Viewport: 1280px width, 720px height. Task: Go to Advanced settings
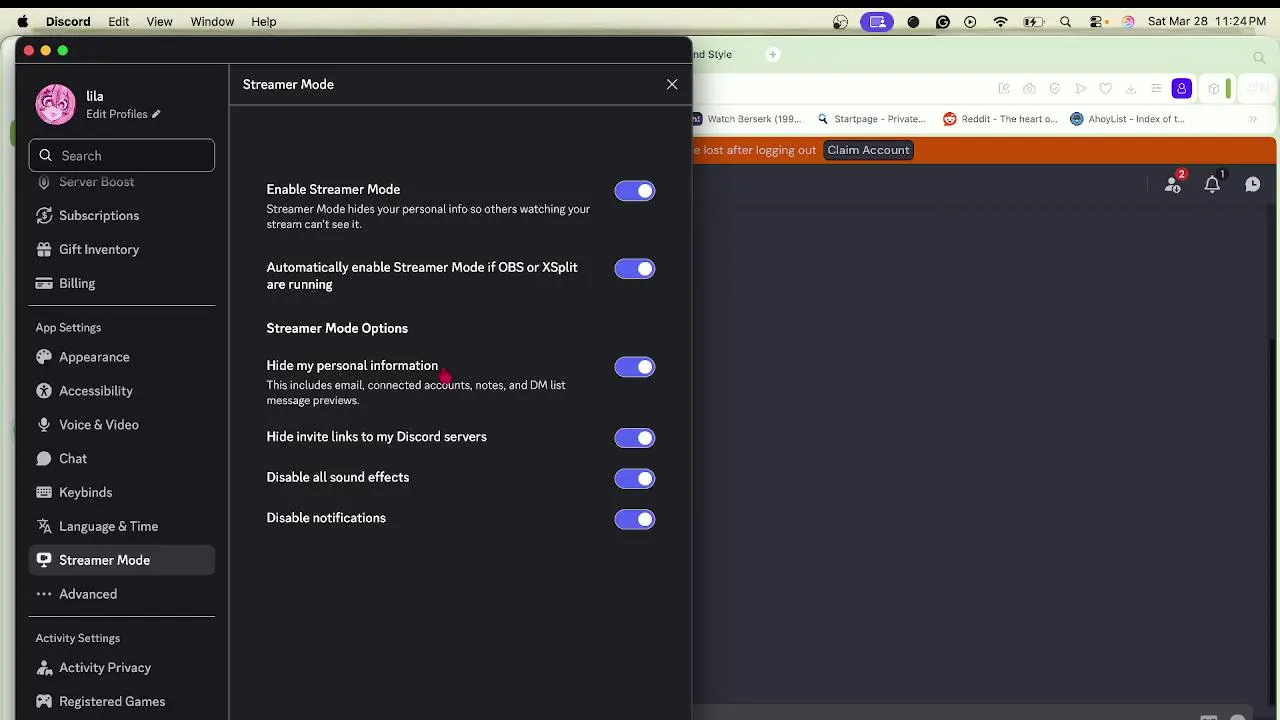[122, 595]
